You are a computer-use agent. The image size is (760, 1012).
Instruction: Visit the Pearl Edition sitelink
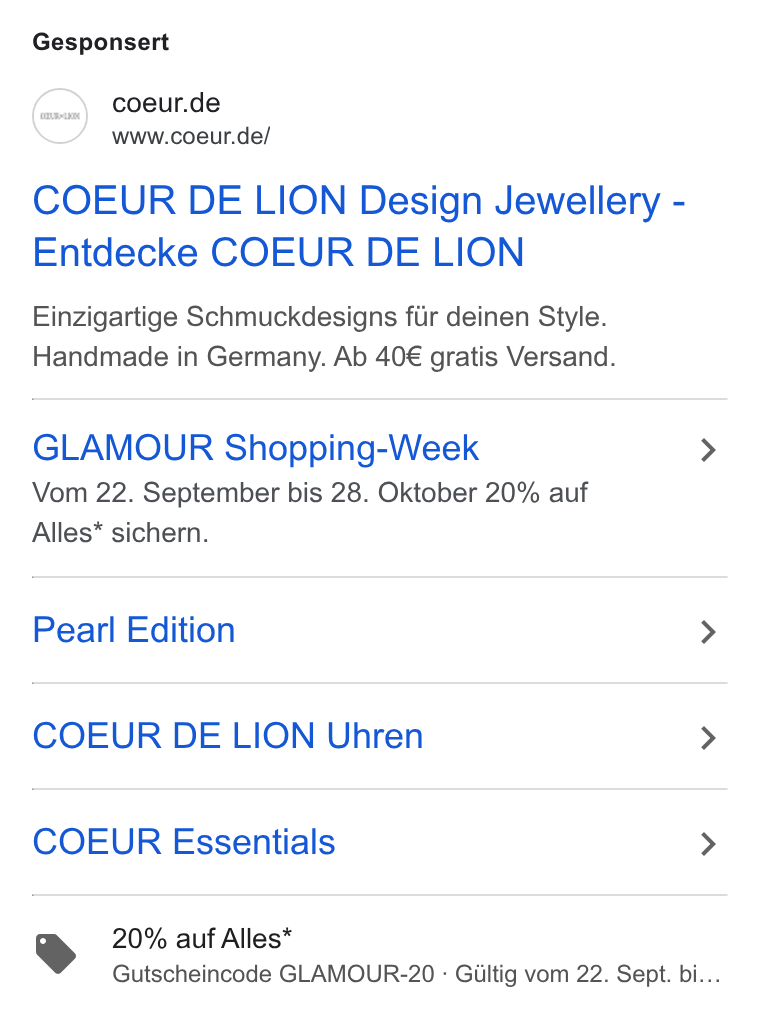(x=134, y=630)
